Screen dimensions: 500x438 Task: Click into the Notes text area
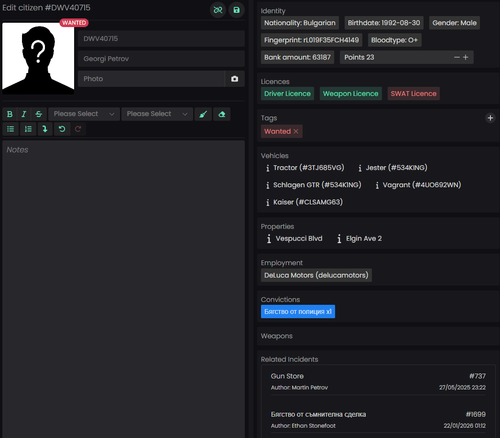tap(124, 289)
